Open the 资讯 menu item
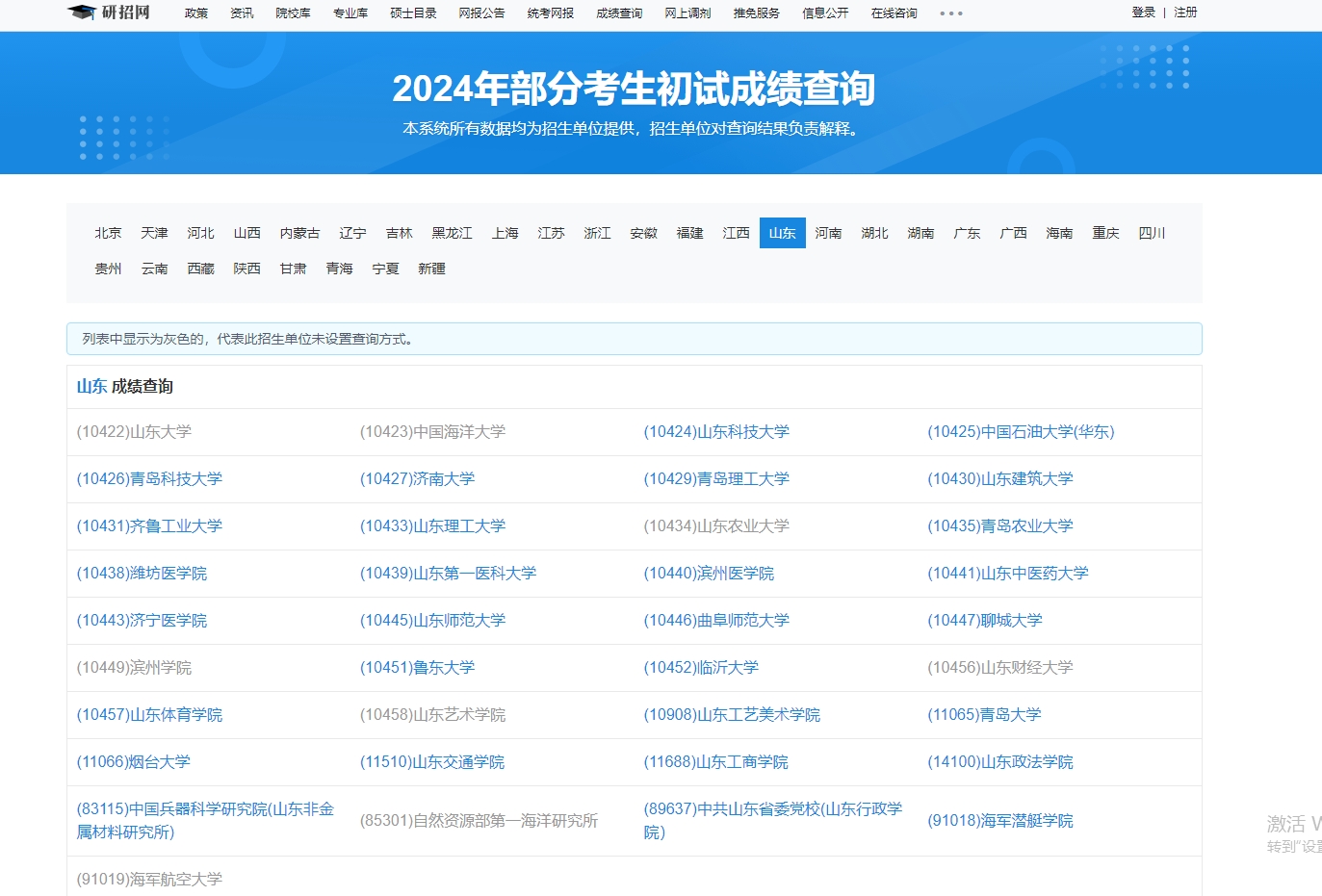1322x896 pixels. (242, 13)
